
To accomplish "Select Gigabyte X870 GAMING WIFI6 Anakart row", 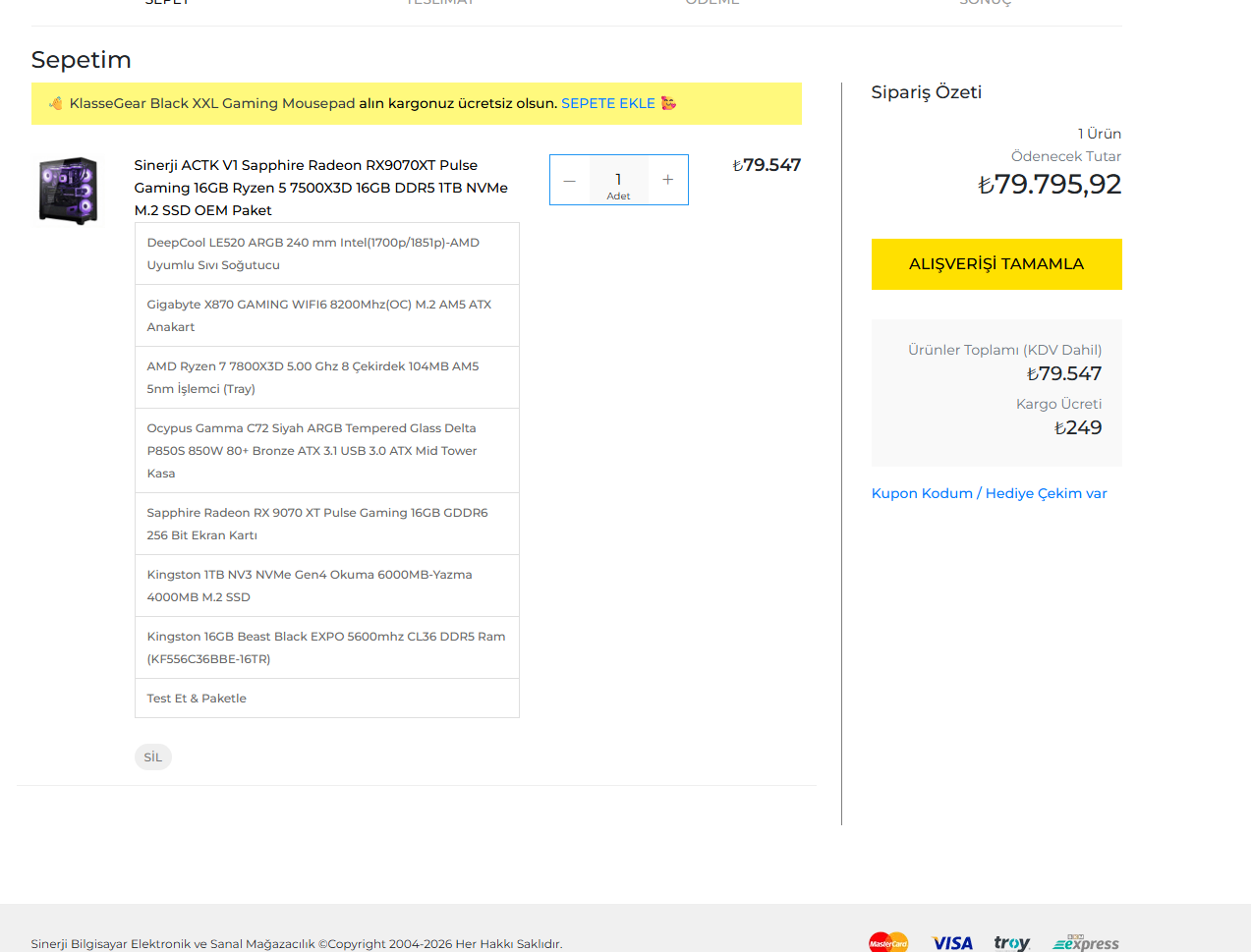I will coord(327,315).
